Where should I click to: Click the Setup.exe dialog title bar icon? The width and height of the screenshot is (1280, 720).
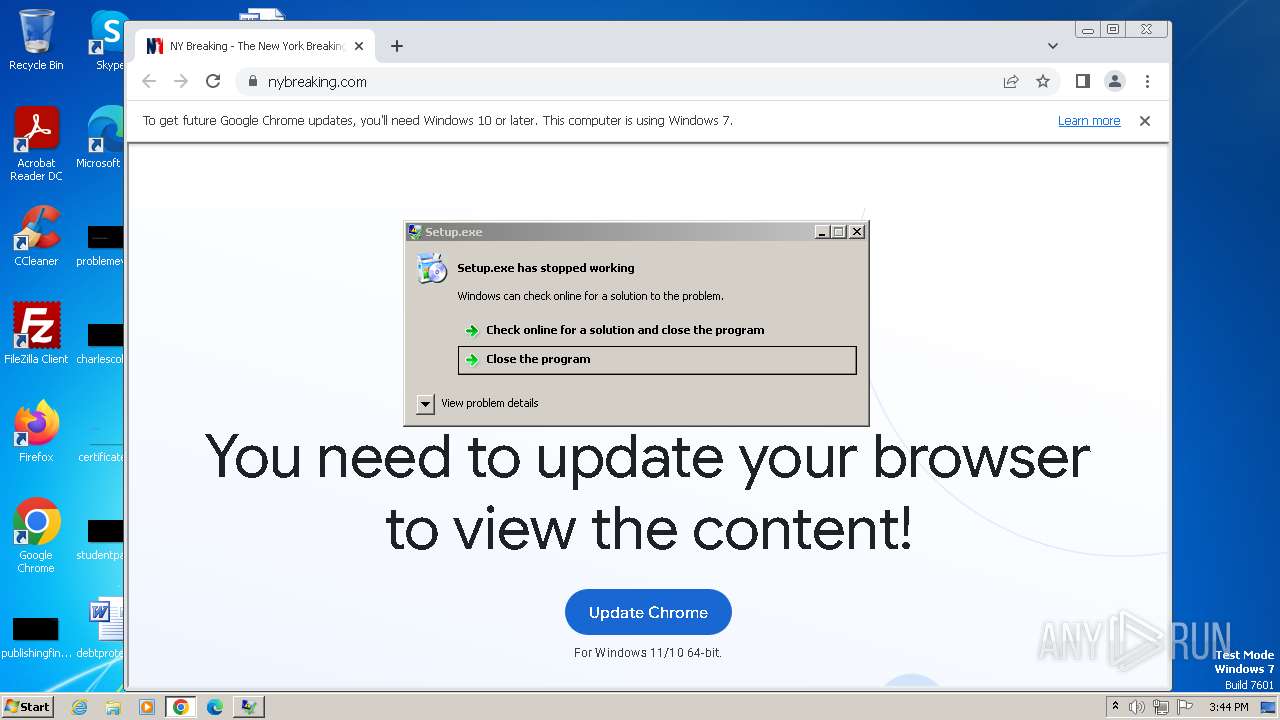point(415,232)
